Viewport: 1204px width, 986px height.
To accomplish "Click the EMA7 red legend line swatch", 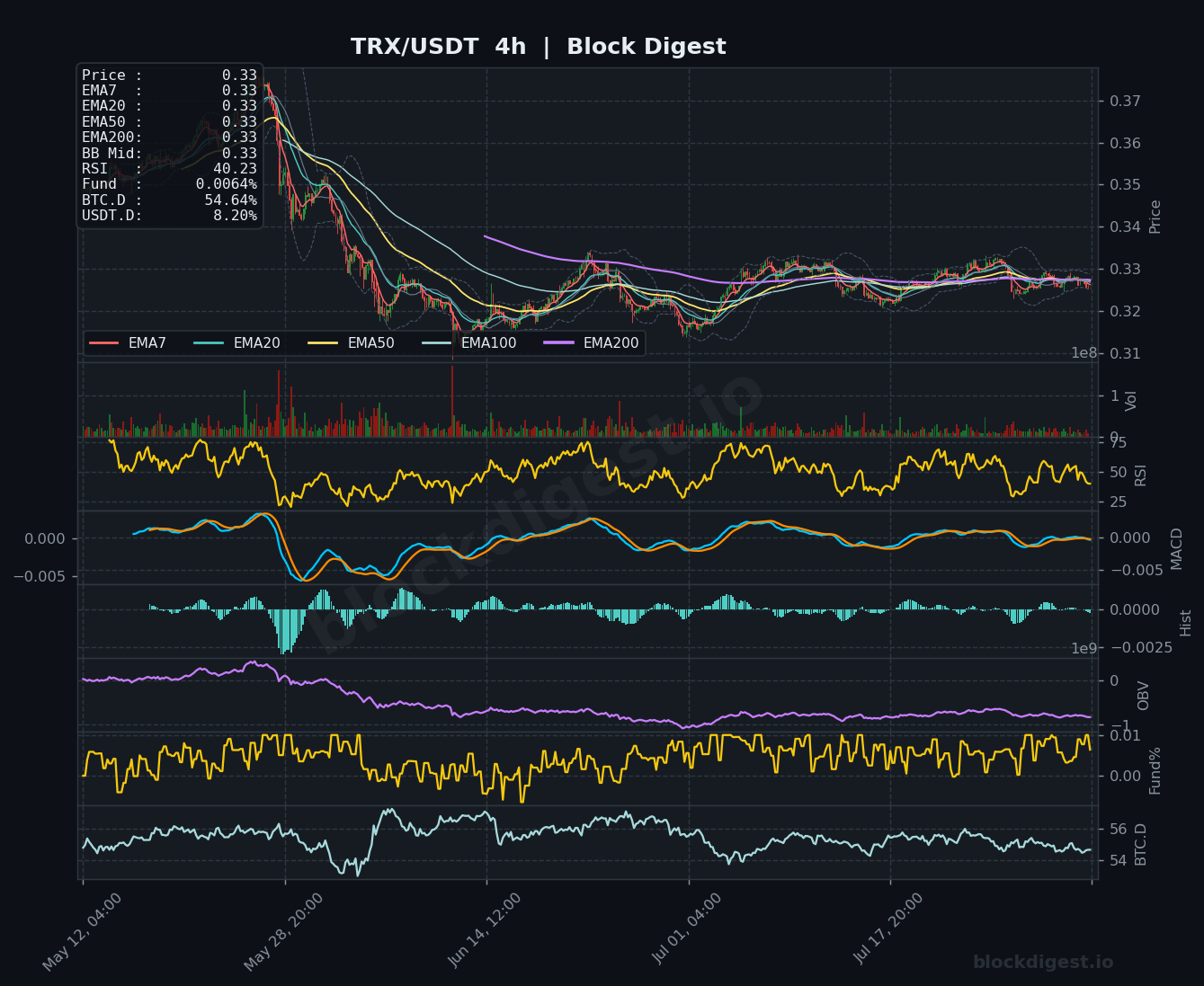I will click(x=104, y=343).
